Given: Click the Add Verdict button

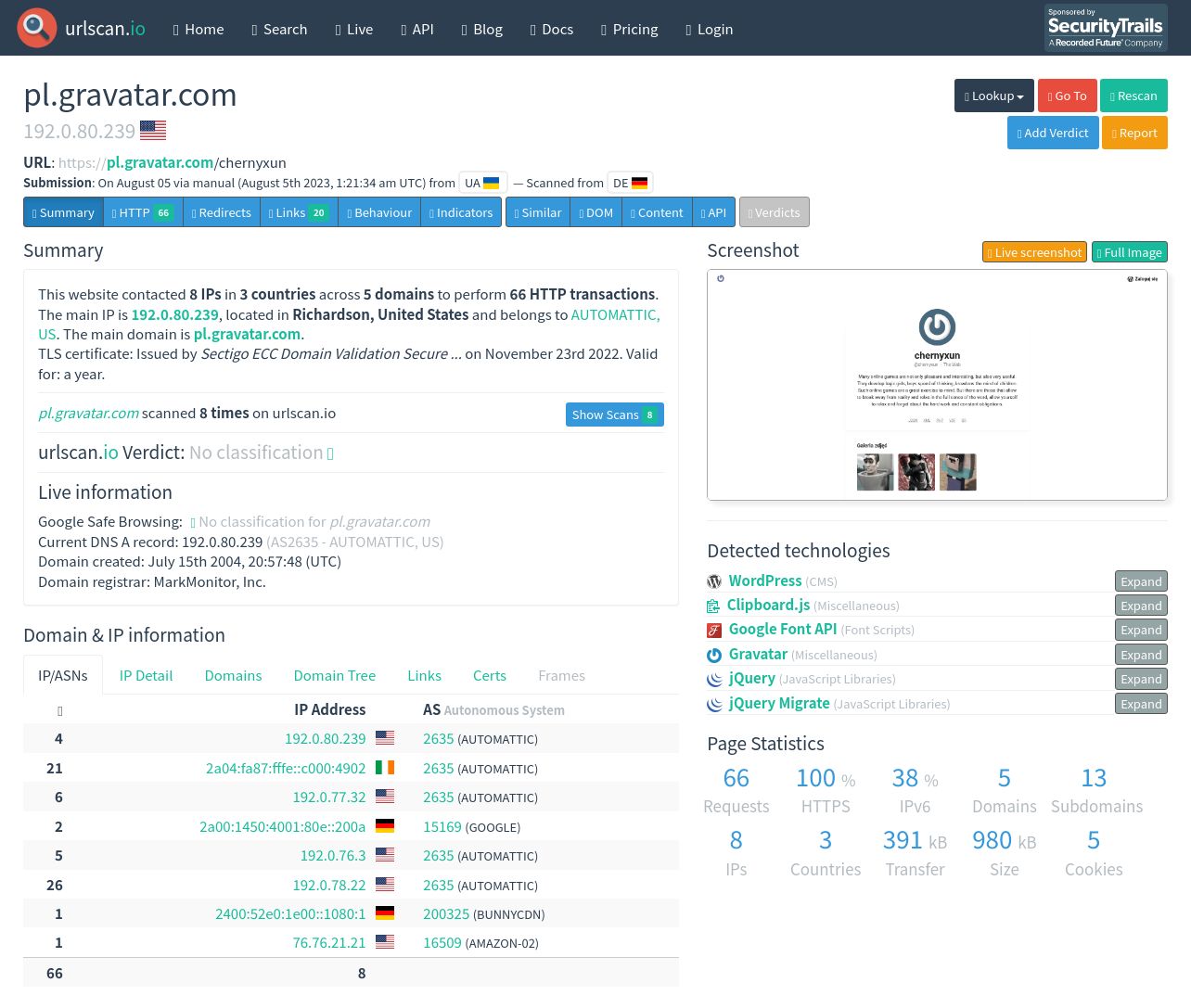Looking at the screenshot, I should coord(1053,133).
